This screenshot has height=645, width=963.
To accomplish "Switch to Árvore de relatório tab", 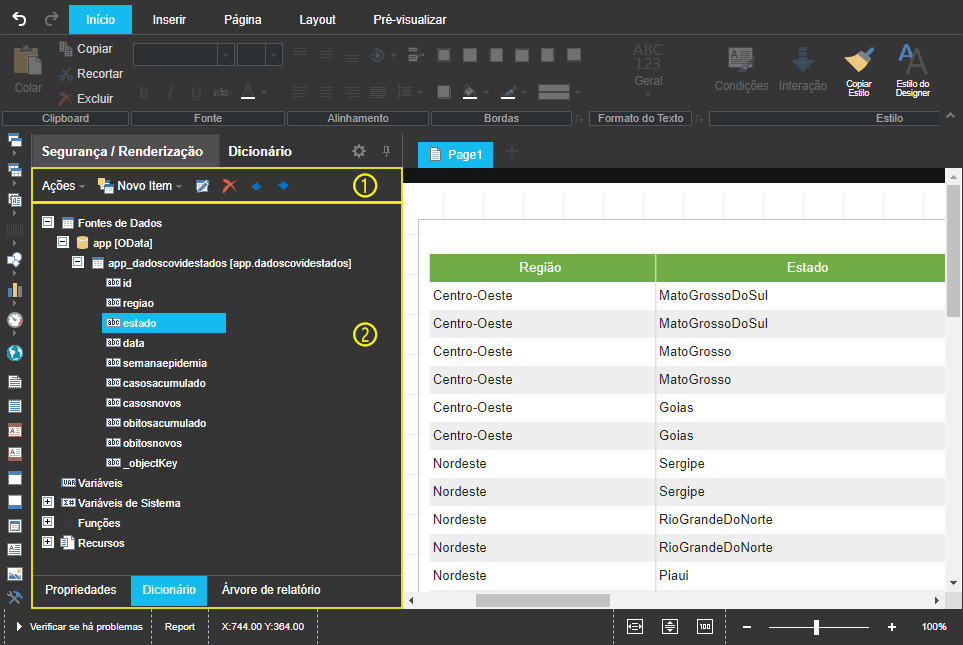I will (271, 590).
